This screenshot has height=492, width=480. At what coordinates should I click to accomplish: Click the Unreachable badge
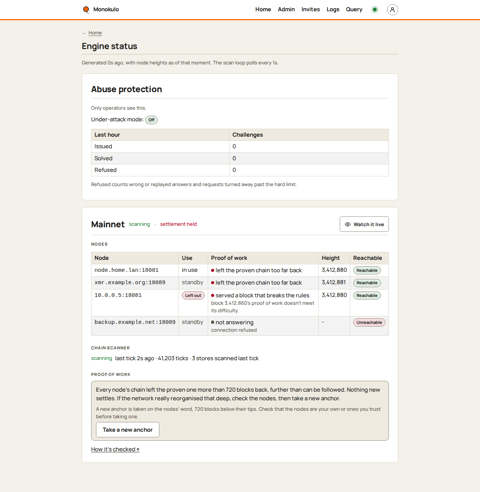[369, 322]
